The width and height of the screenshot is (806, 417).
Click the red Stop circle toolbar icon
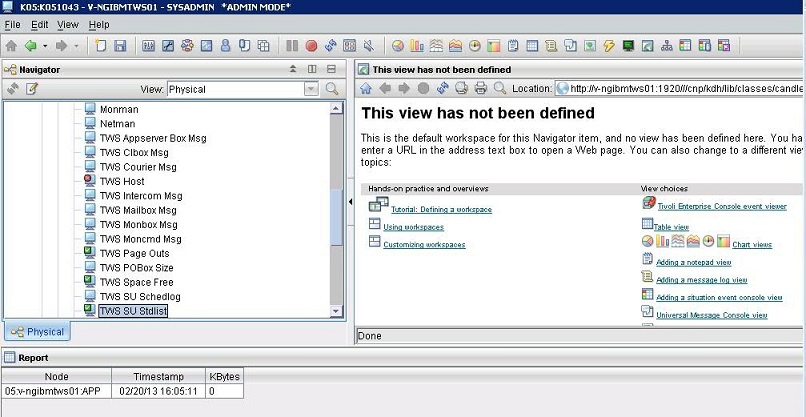[311, 46]
